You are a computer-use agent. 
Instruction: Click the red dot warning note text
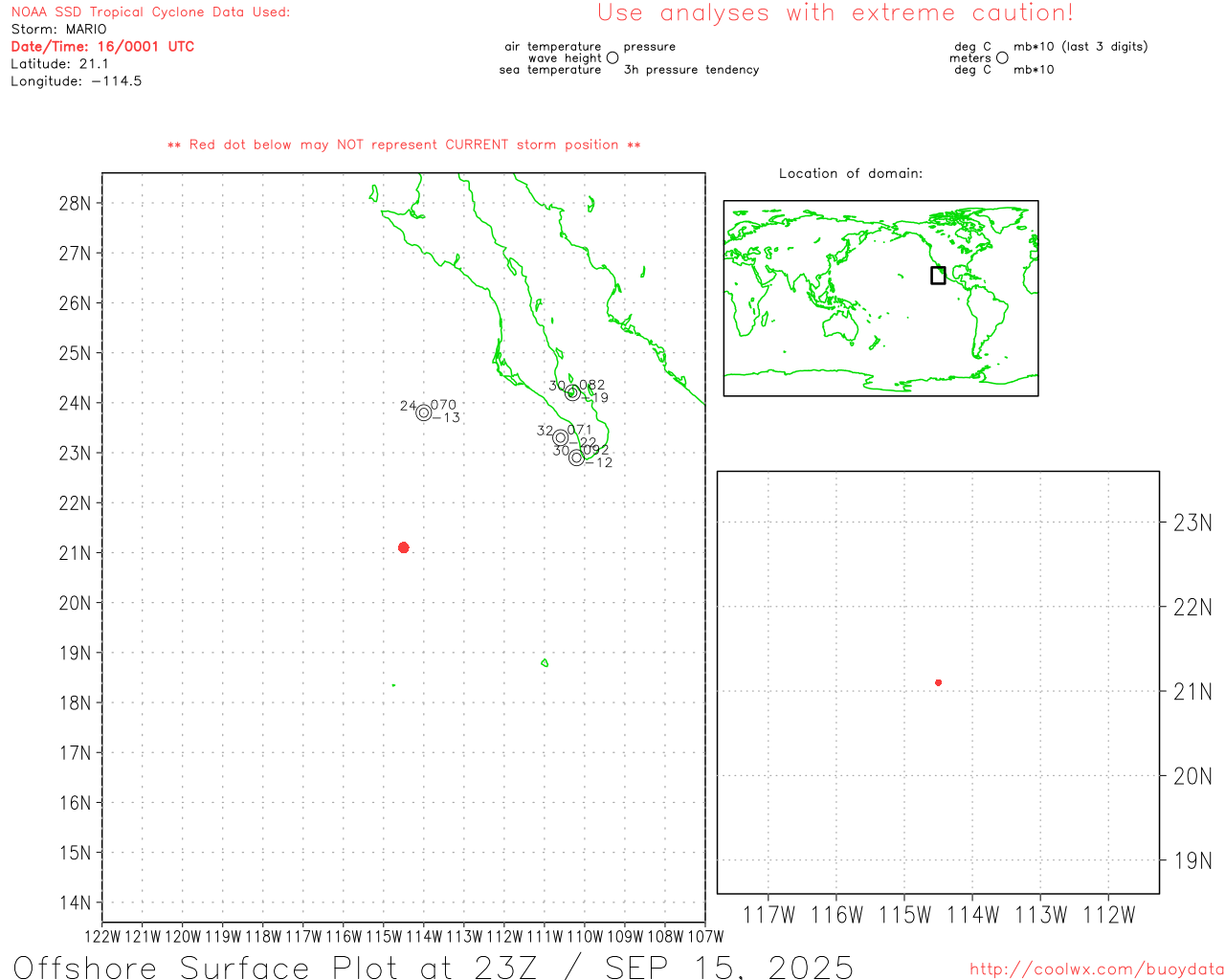tap(404, 145)
